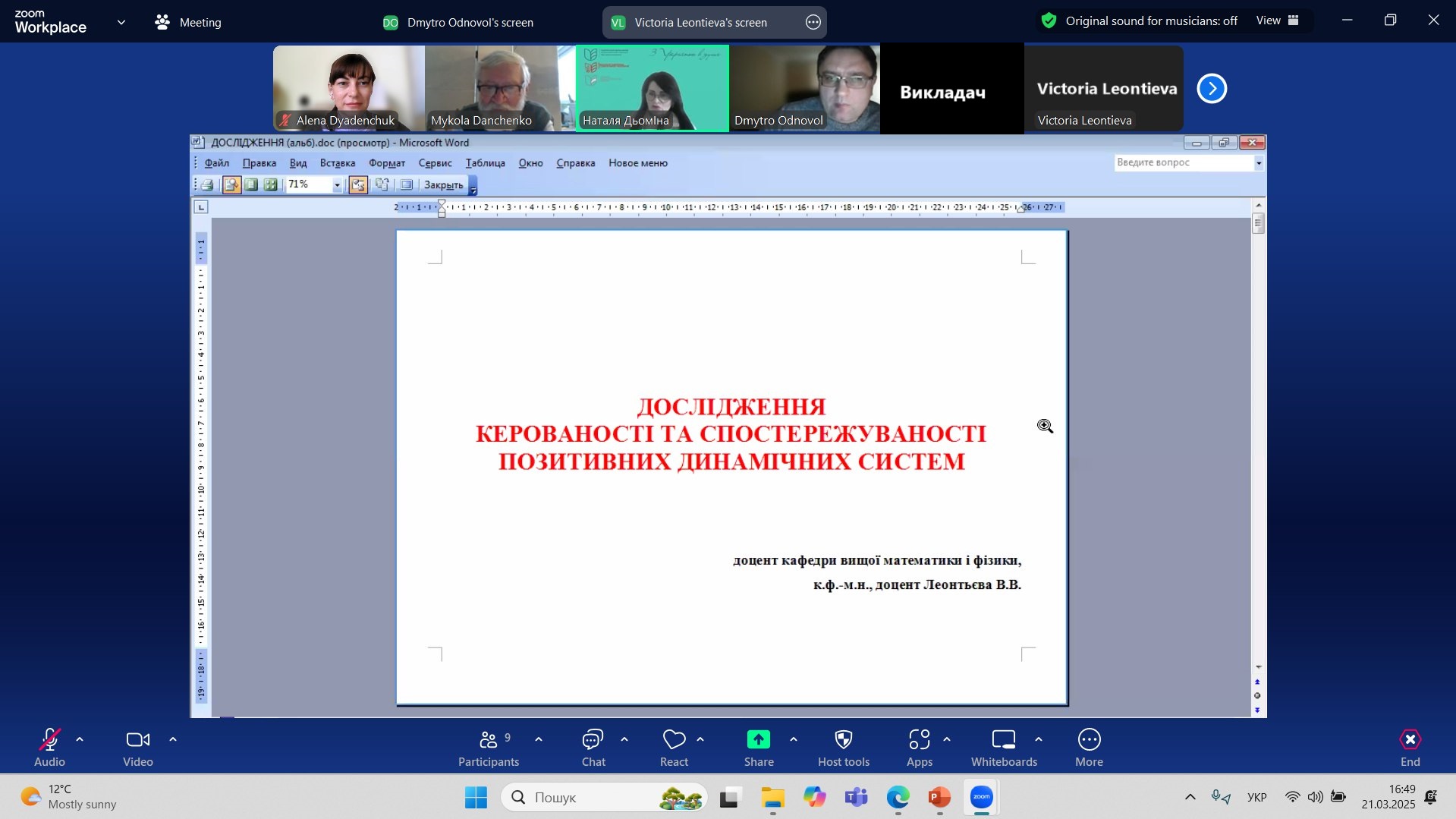Image resolution: width=1456 pixels, height=819 pixels.
Task: Open Host tools shield icon
Action: tap(843, 740)
